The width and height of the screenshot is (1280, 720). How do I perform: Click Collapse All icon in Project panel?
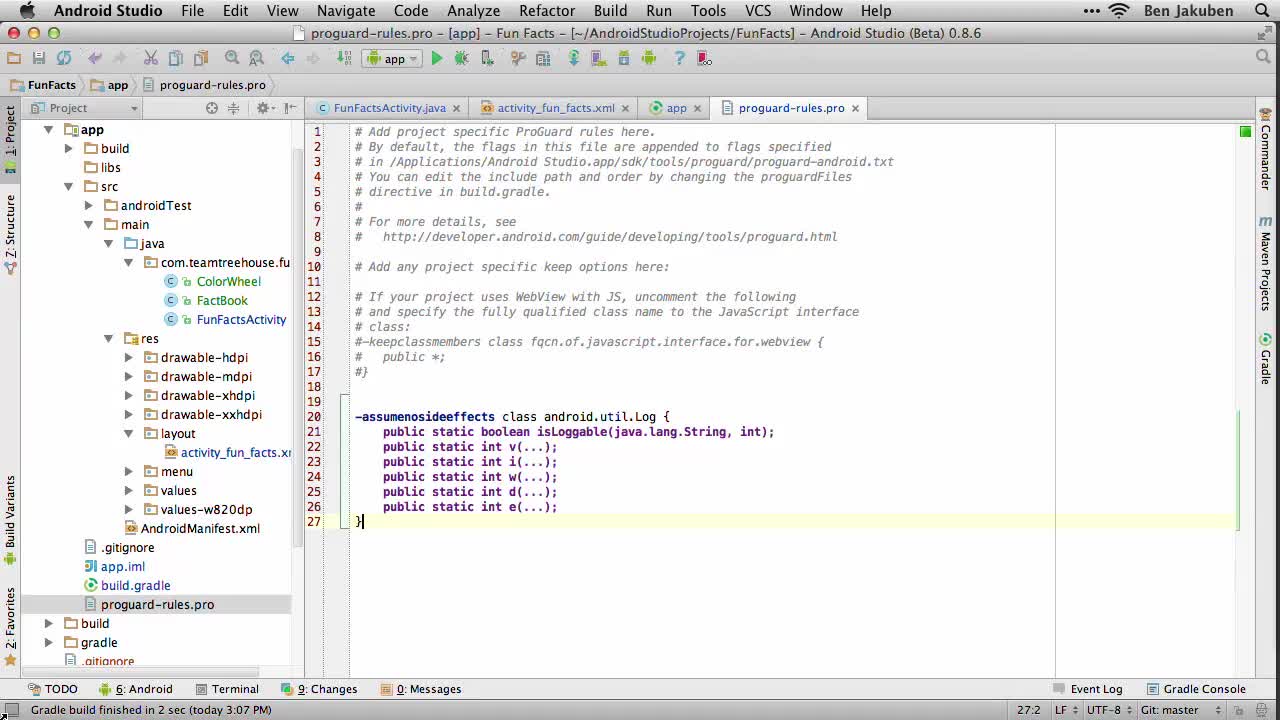click(234, 108)
